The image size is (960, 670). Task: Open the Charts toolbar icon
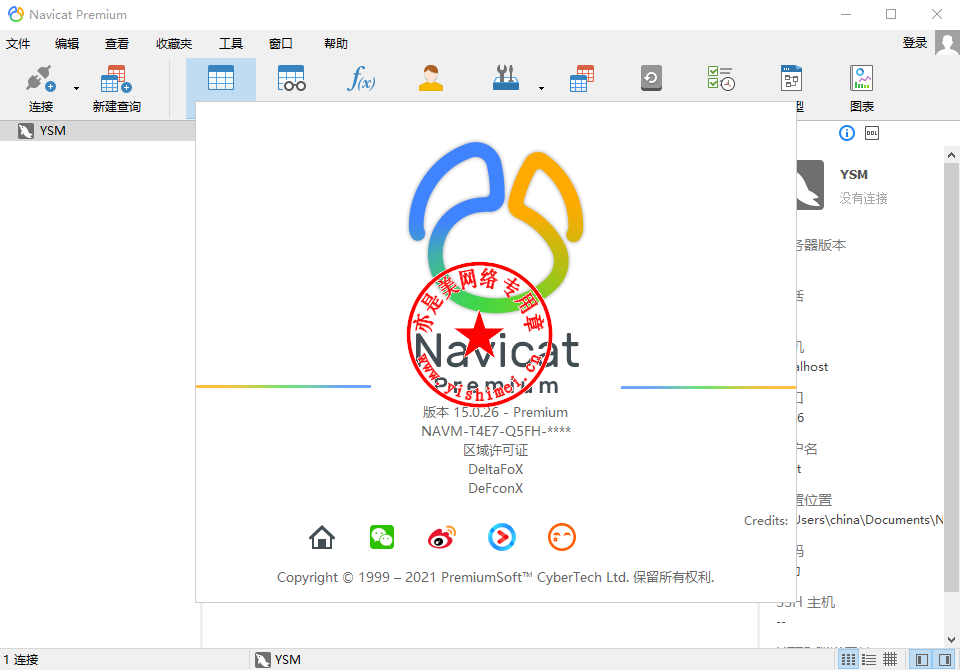(861, 78)
